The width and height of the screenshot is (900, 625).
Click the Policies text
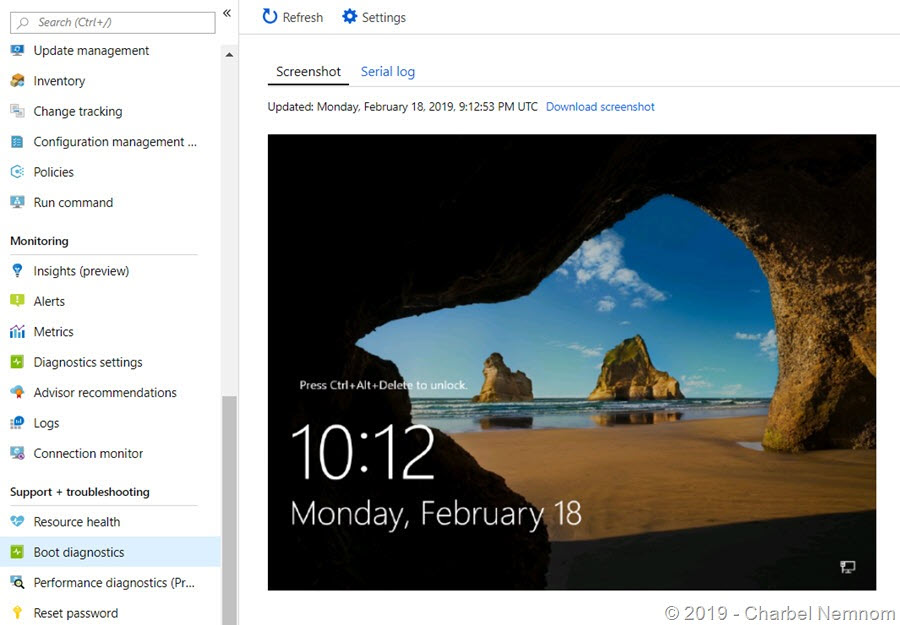53,172
